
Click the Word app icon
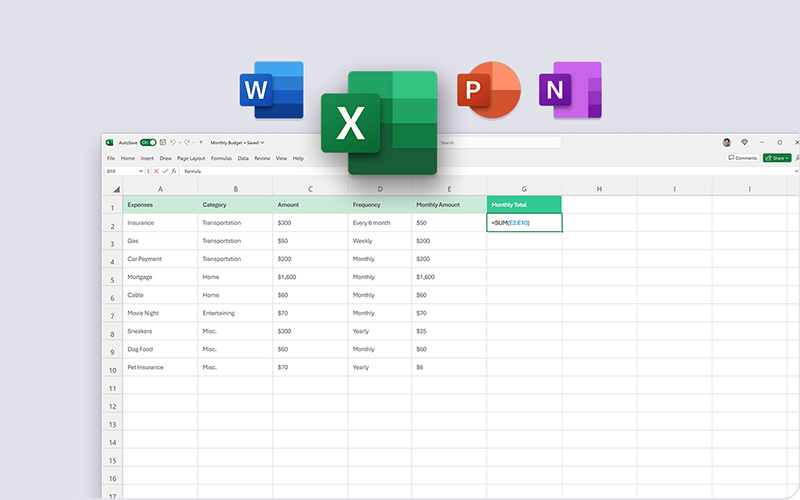pyautogui.click(x=271, y=91)
